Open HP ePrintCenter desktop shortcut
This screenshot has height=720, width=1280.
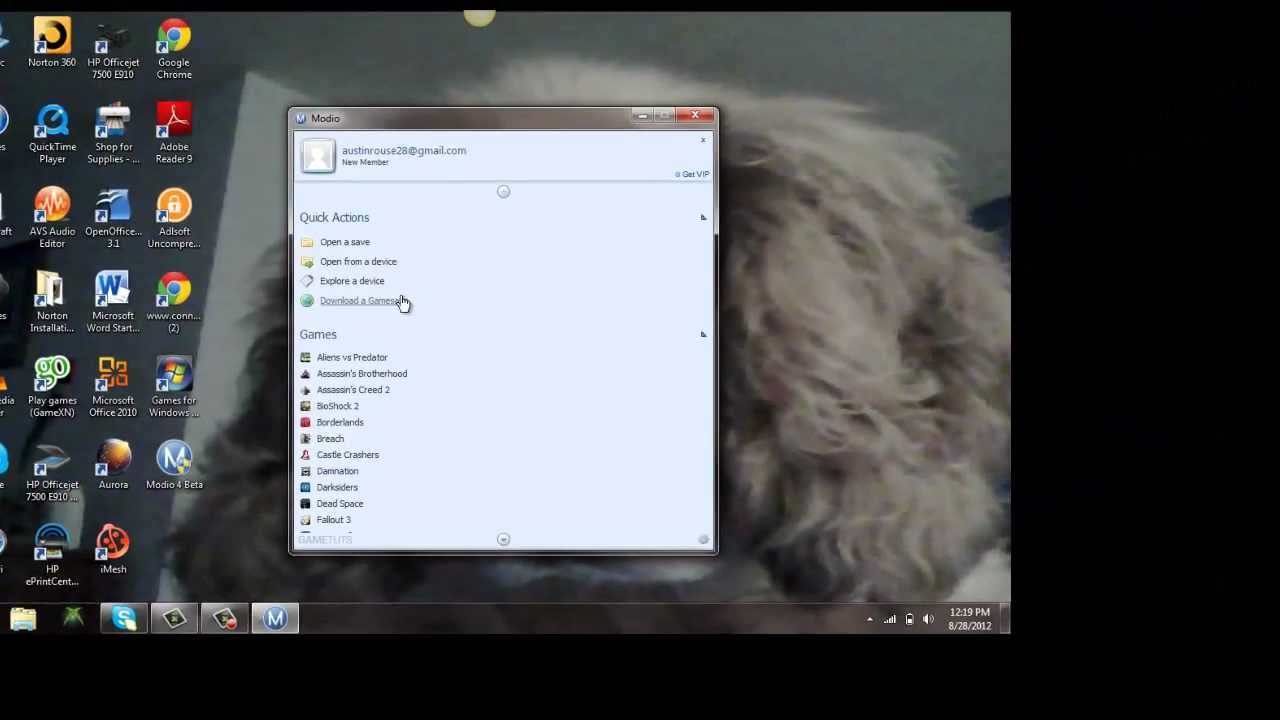[x=52, y=556]
